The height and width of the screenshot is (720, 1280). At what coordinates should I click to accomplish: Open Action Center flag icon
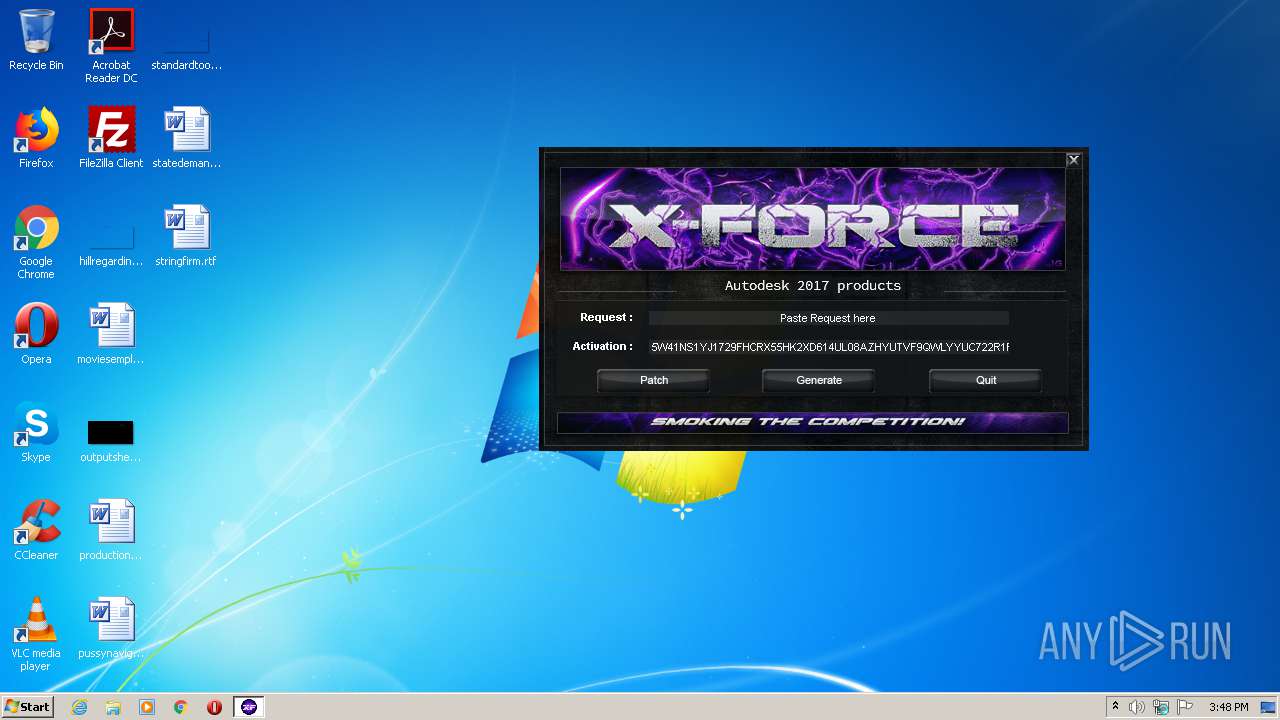1185,707
